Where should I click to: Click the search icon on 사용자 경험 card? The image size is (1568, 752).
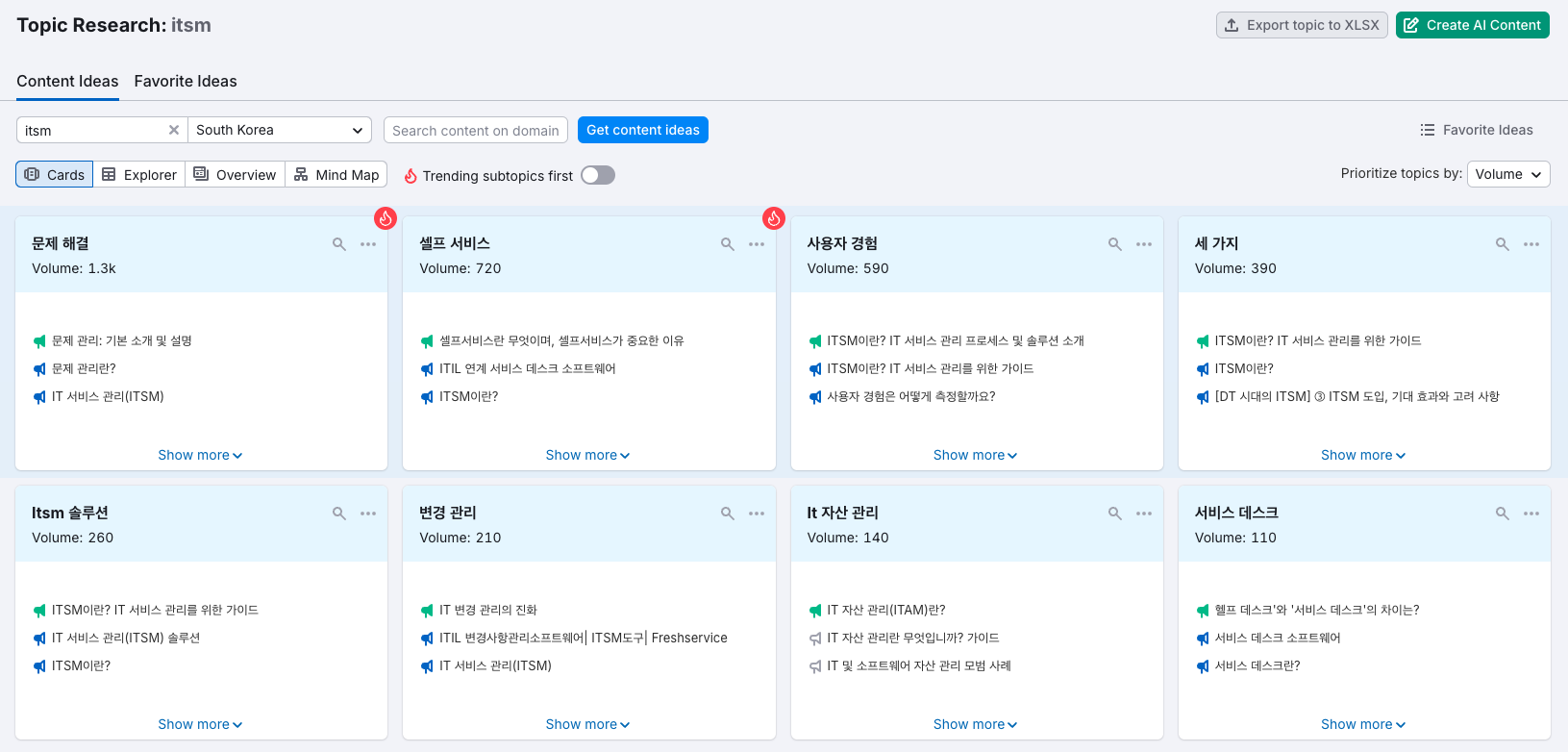1115,244
